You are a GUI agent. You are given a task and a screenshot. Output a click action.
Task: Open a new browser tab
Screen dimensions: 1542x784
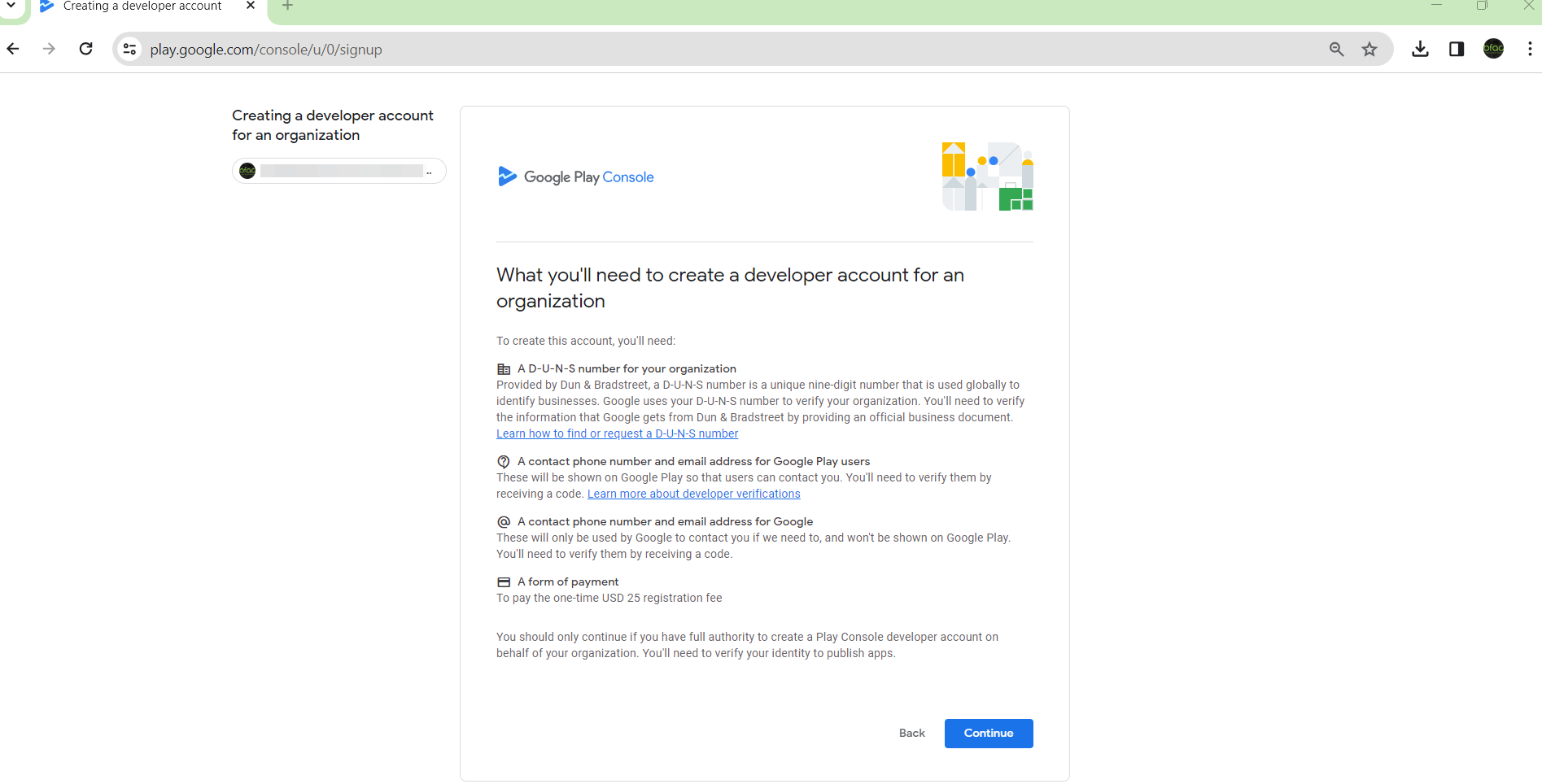click(287, 7)
